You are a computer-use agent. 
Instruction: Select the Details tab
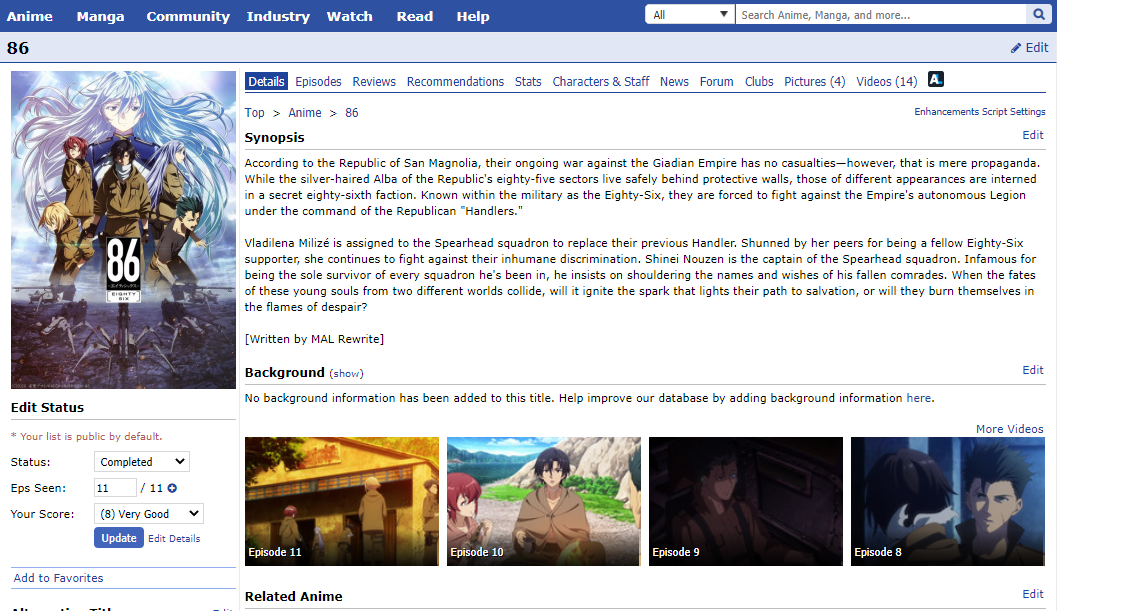click(266, 82)
